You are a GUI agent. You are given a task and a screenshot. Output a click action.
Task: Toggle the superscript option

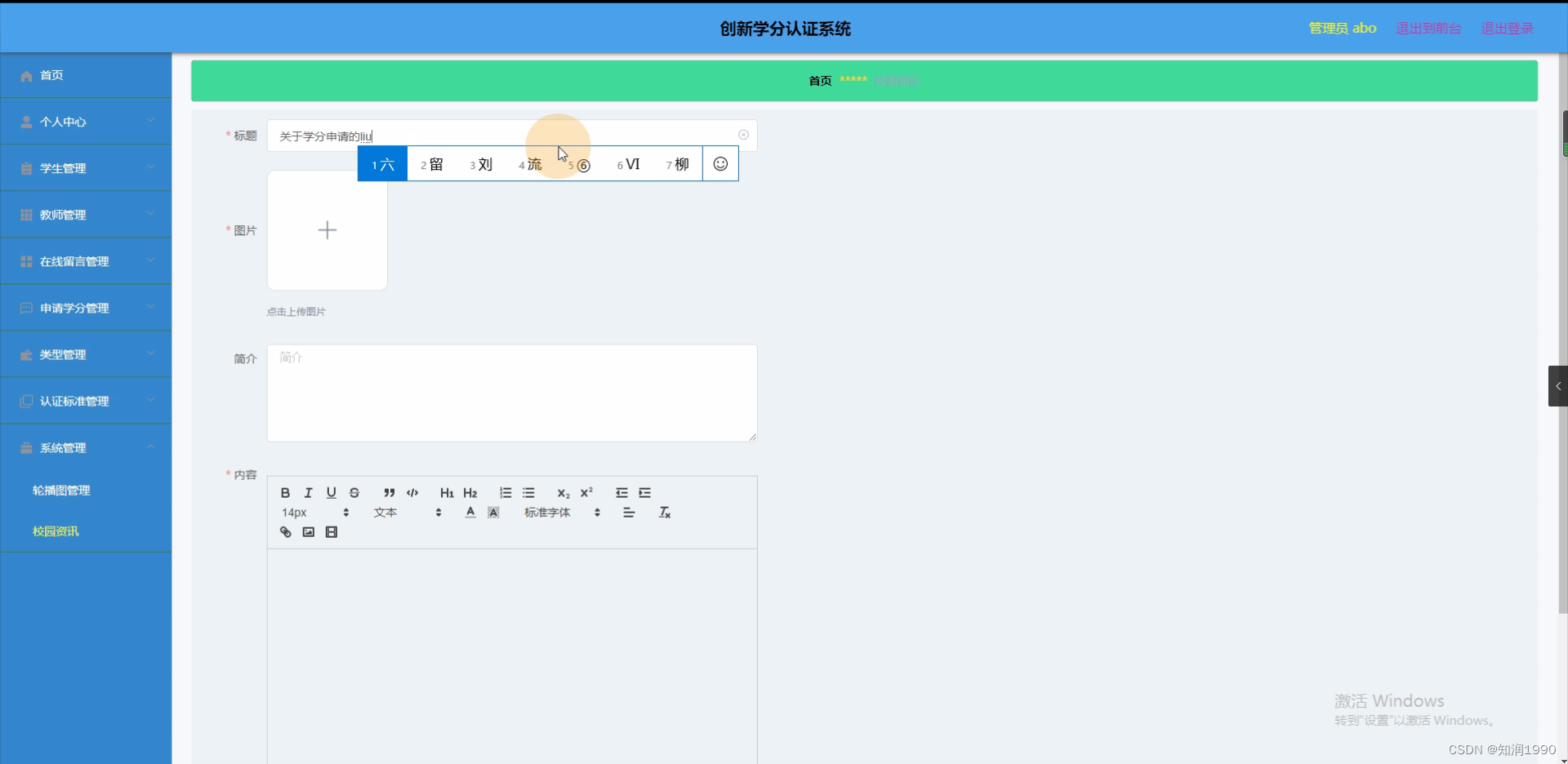(586, 492)
